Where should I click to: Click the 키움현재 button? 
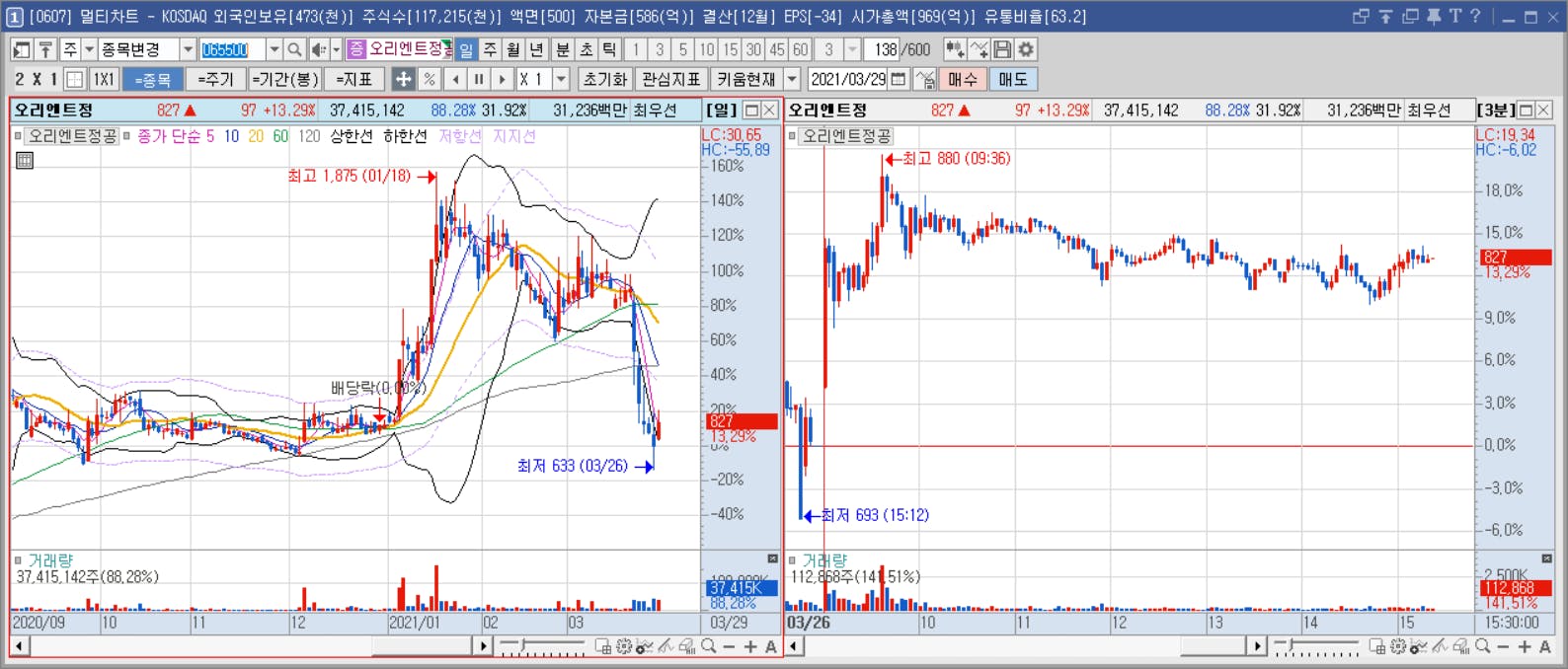pyautogui.click(x=746, y=79)
